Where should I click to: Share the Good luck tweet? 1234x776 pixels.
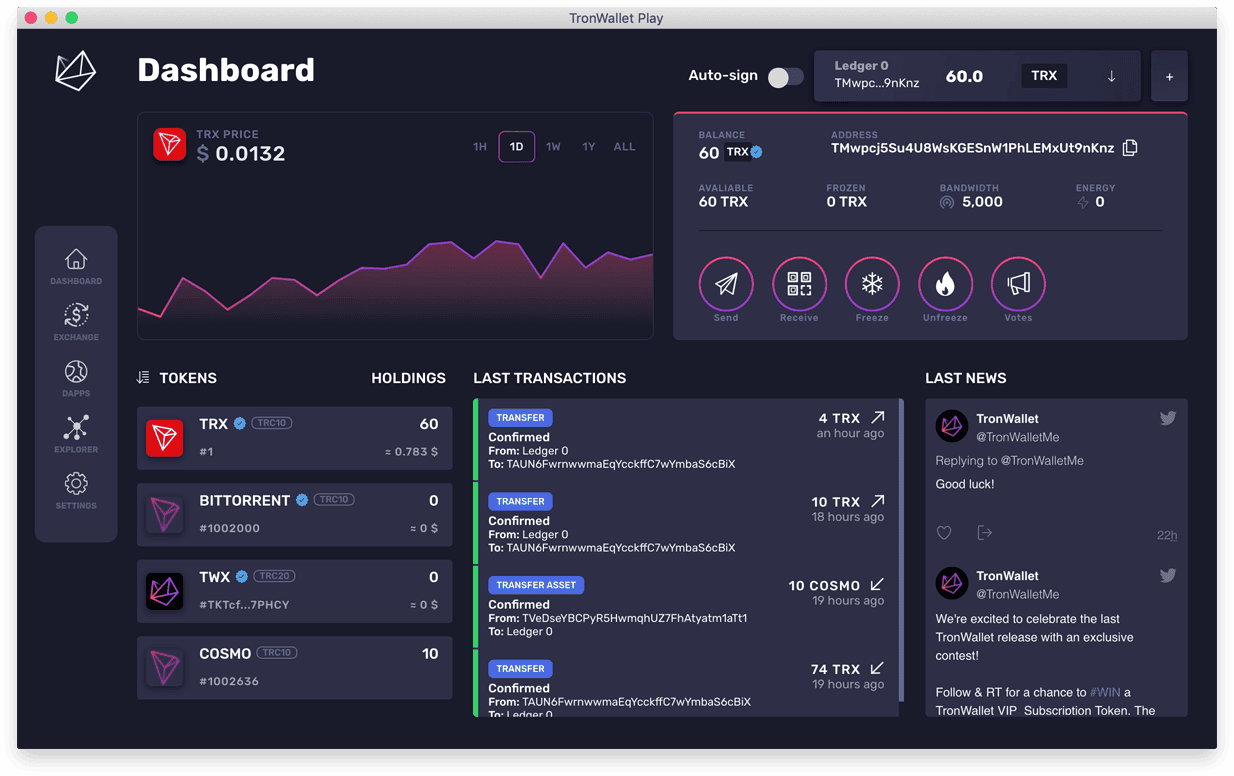coord(985,533)
